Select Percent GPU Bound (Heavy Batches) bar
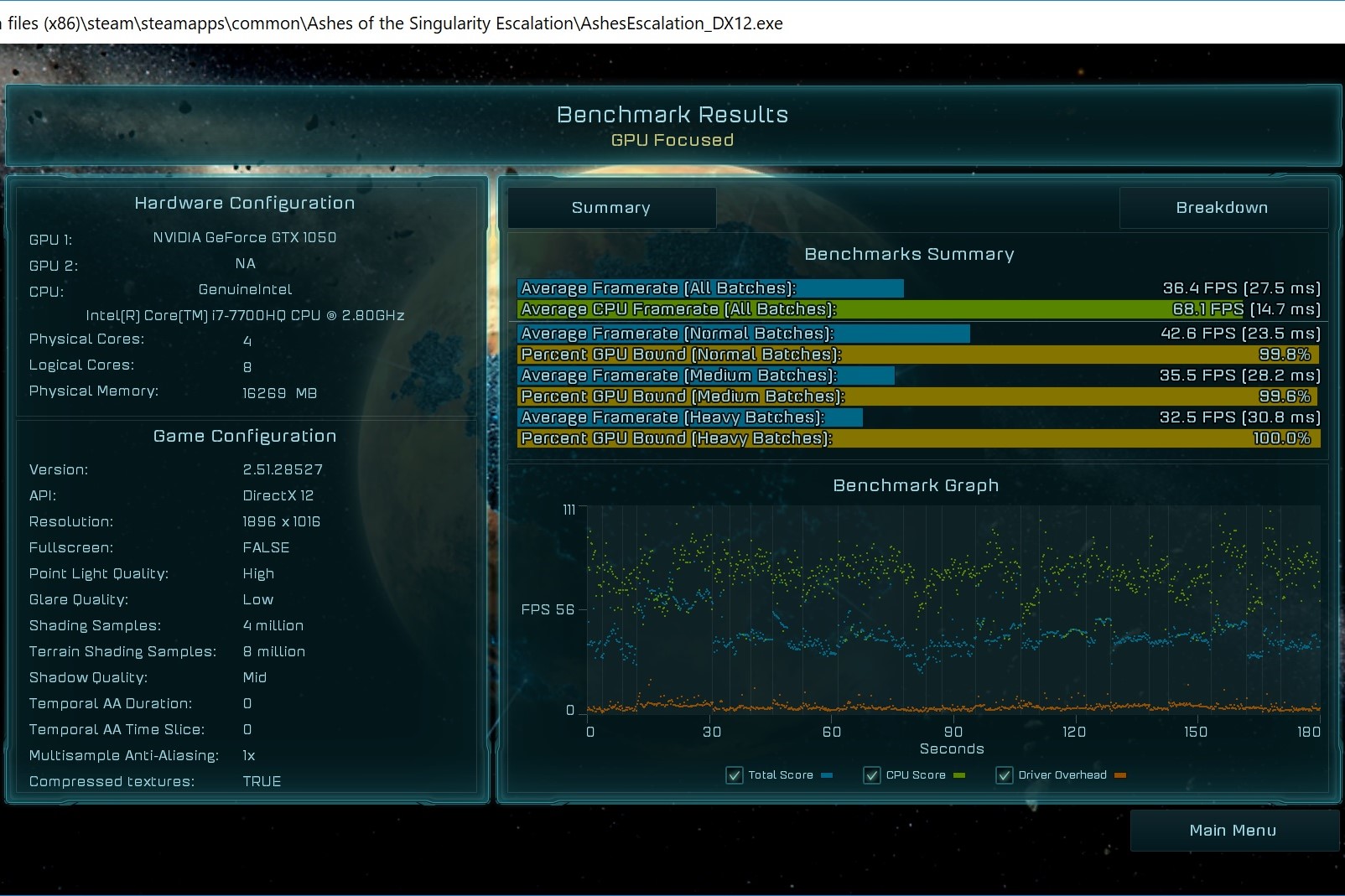The height and width of the screenshot is (896, 1345). tap(919, 438)
